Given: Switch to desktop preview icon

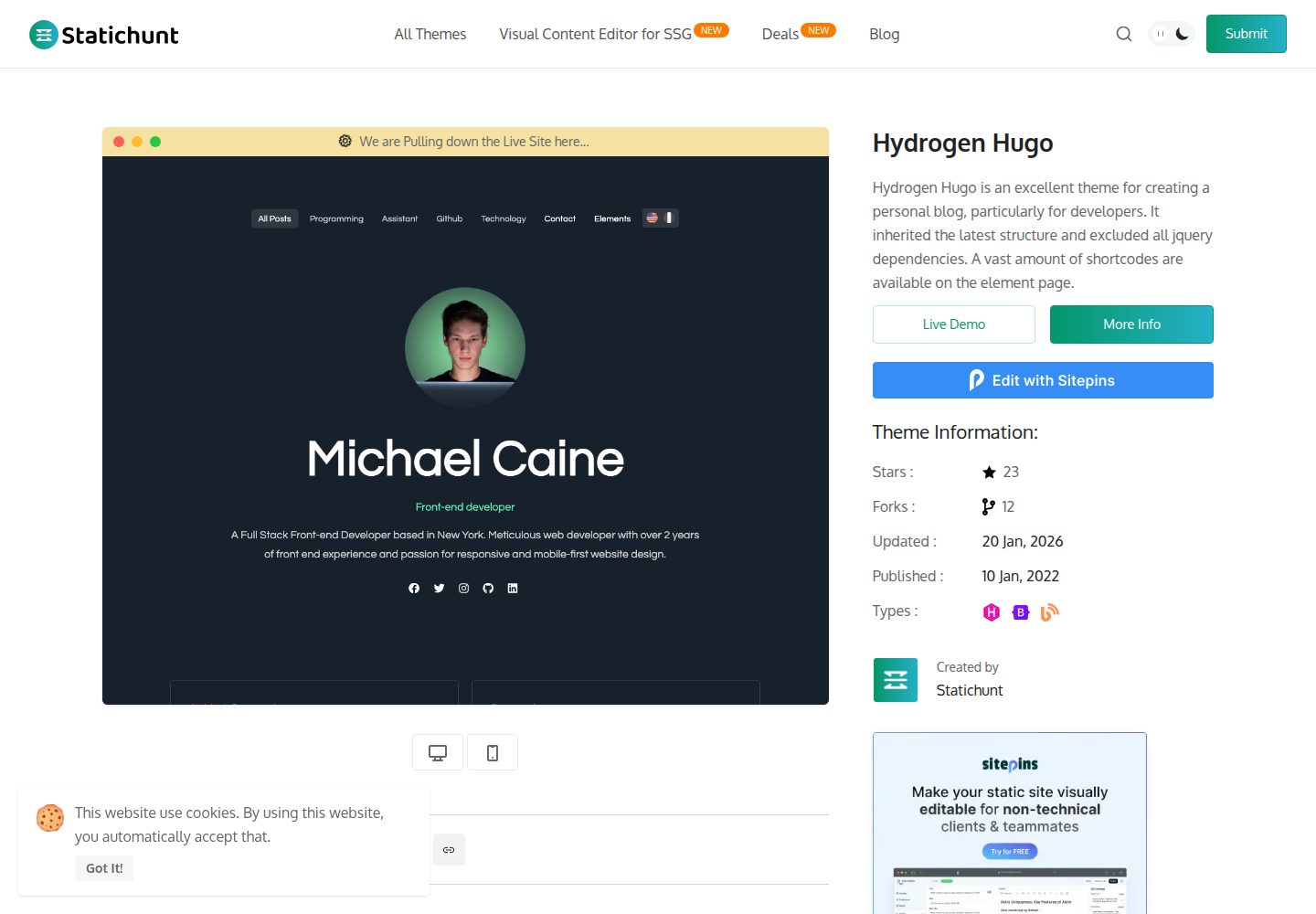Looking at the screenshot, I should pos(438,752).
